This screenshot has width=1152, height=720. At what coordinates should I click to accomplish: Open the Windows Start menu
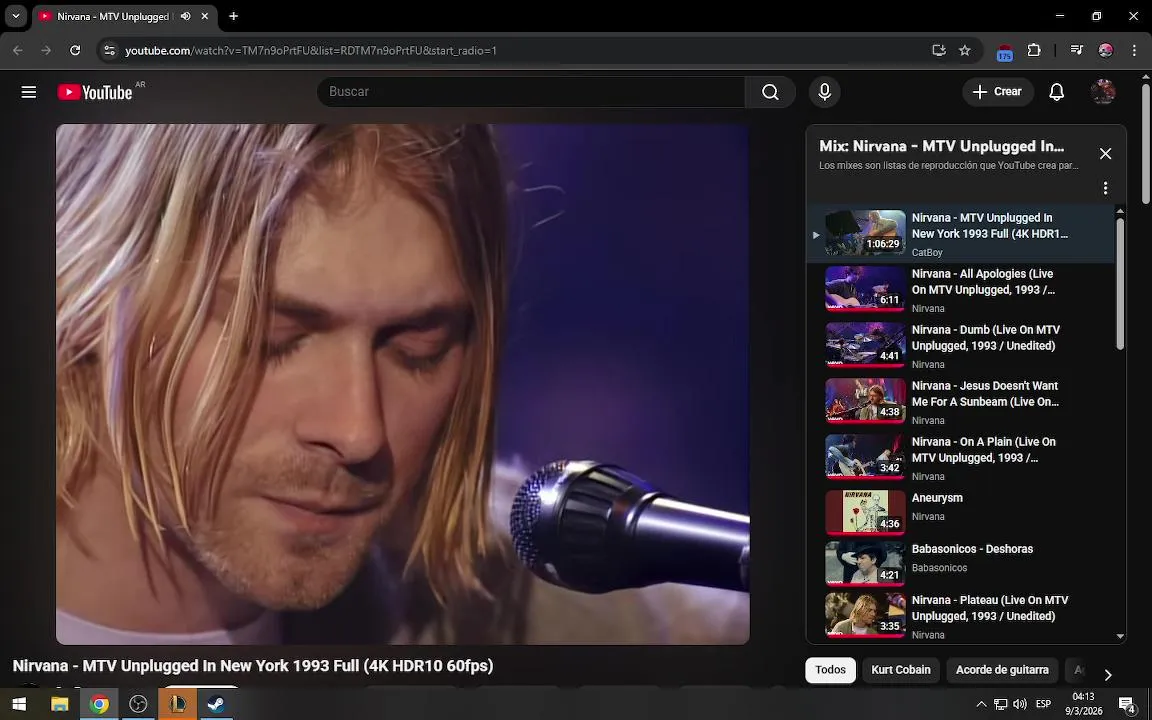coord(19,704)
